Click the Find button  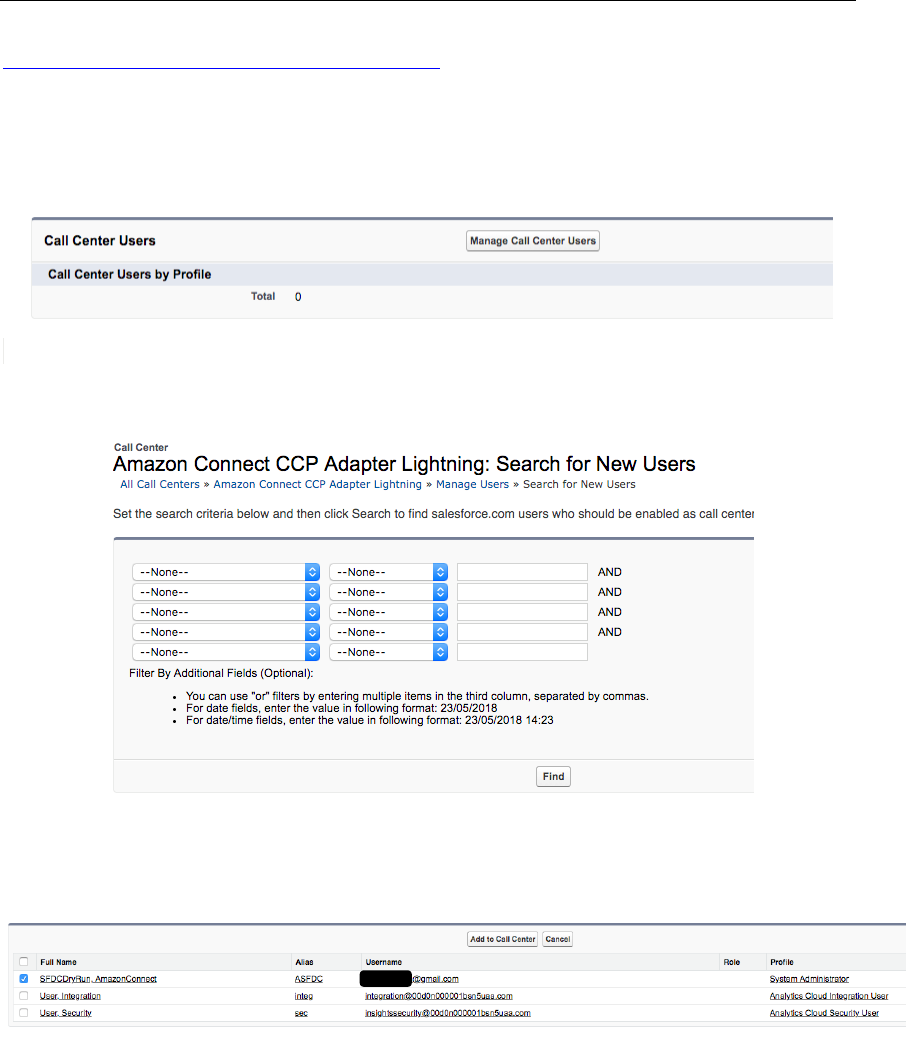554,776
